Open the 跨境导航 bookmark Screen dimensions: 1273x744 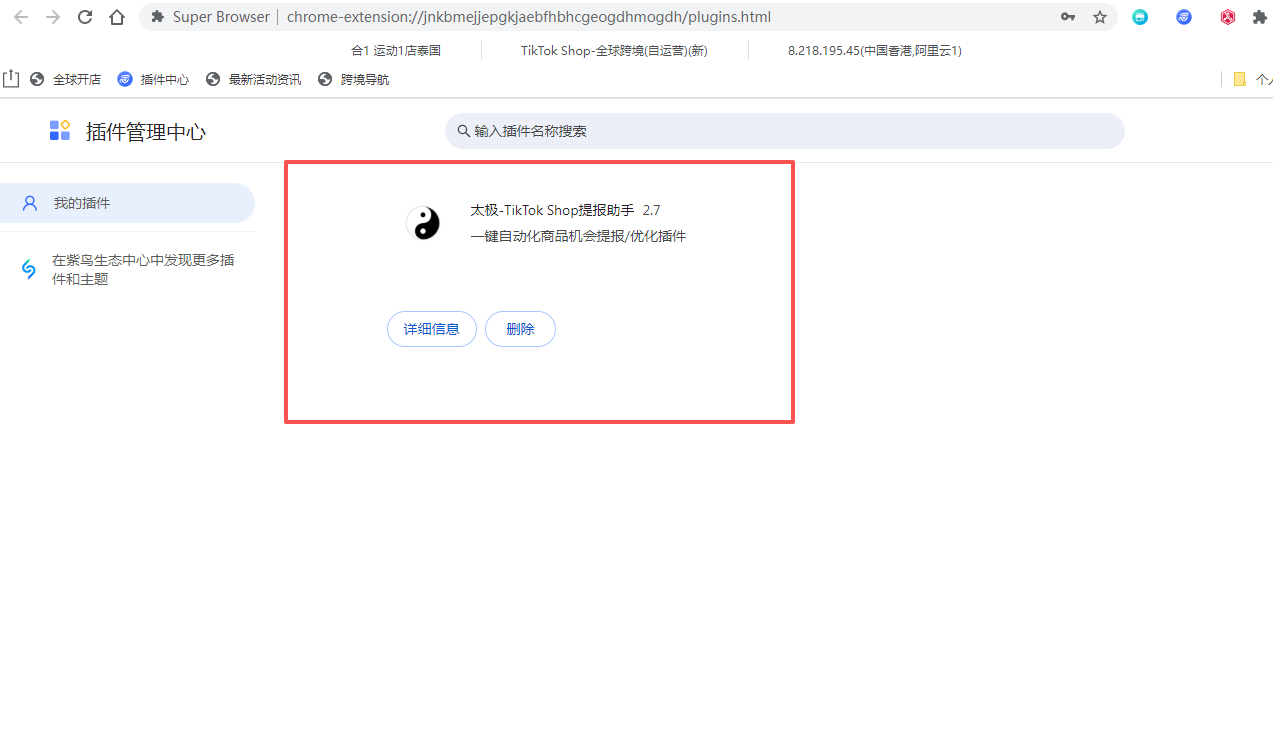coord(353,80)
